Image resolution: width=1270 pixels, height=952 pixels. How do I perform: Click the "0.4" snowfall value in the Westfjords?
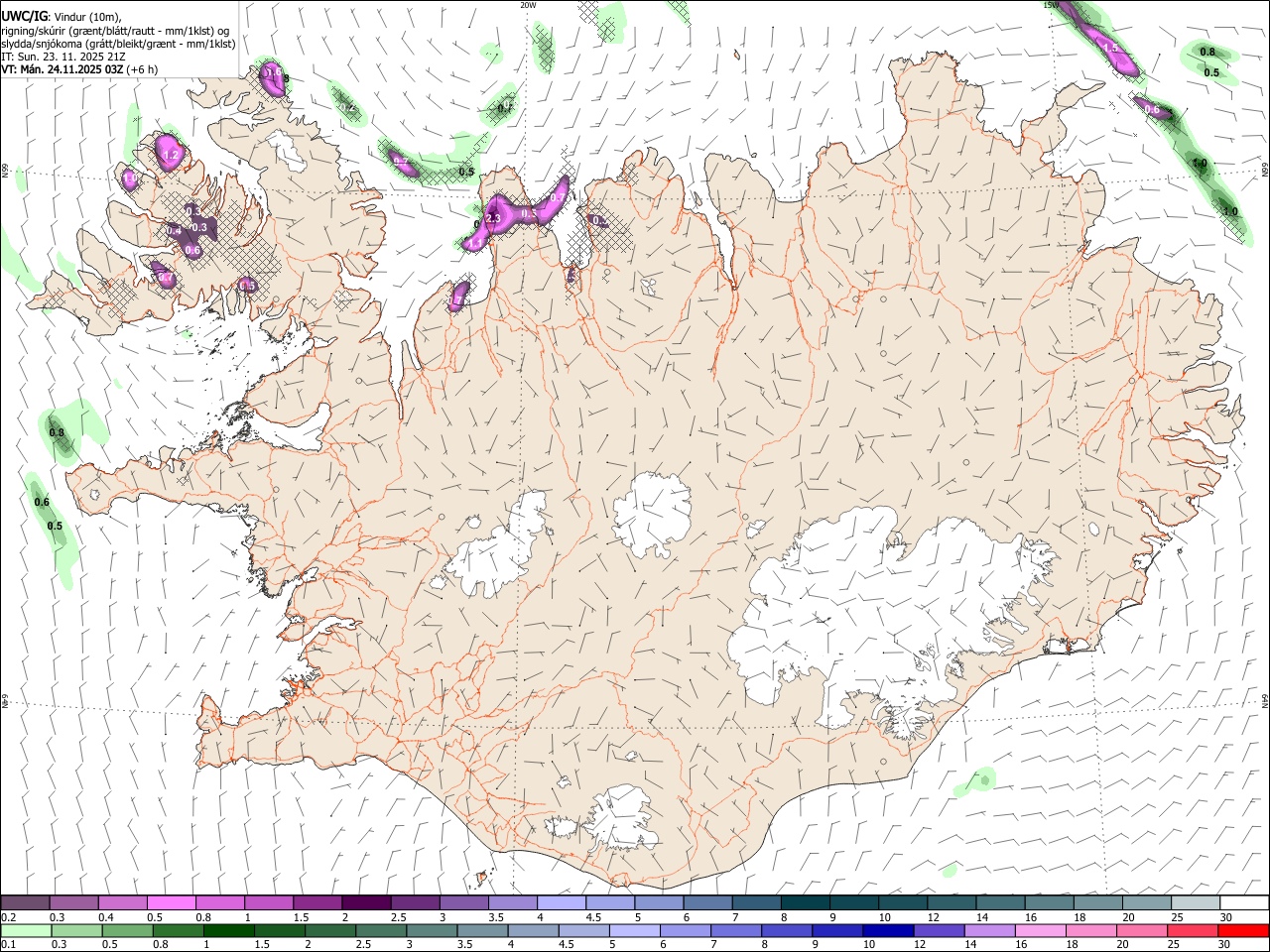[175, 230]
